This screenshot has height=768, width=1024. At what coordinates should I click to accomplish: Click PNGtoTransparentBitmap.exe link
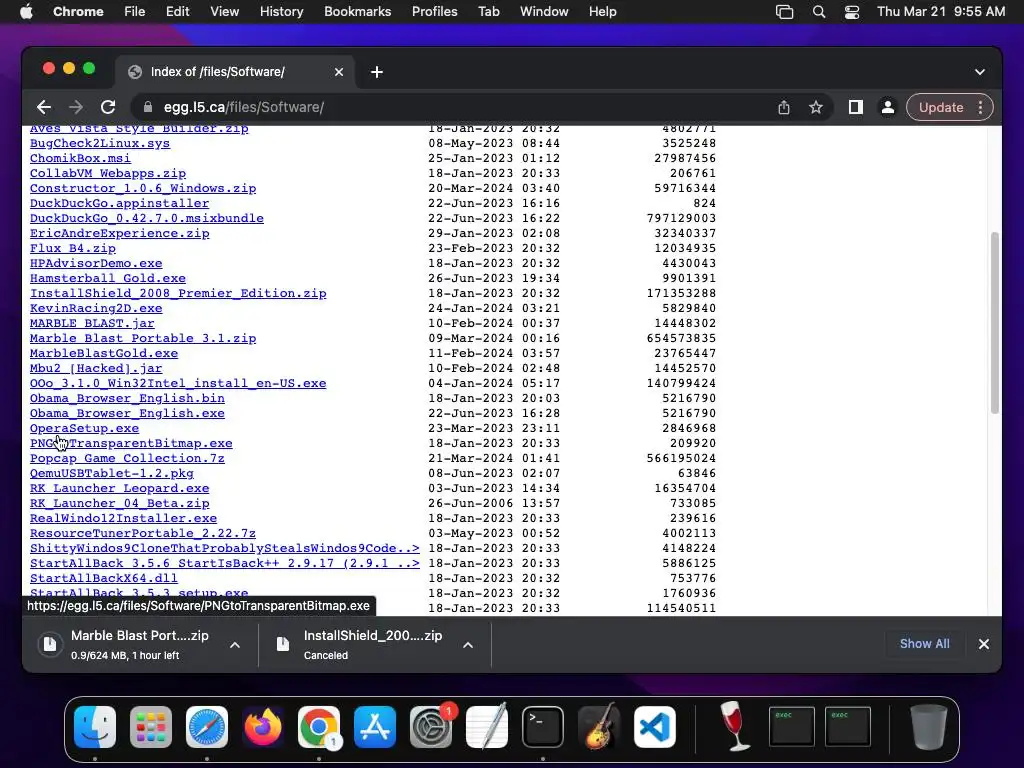tap(131, 443)
